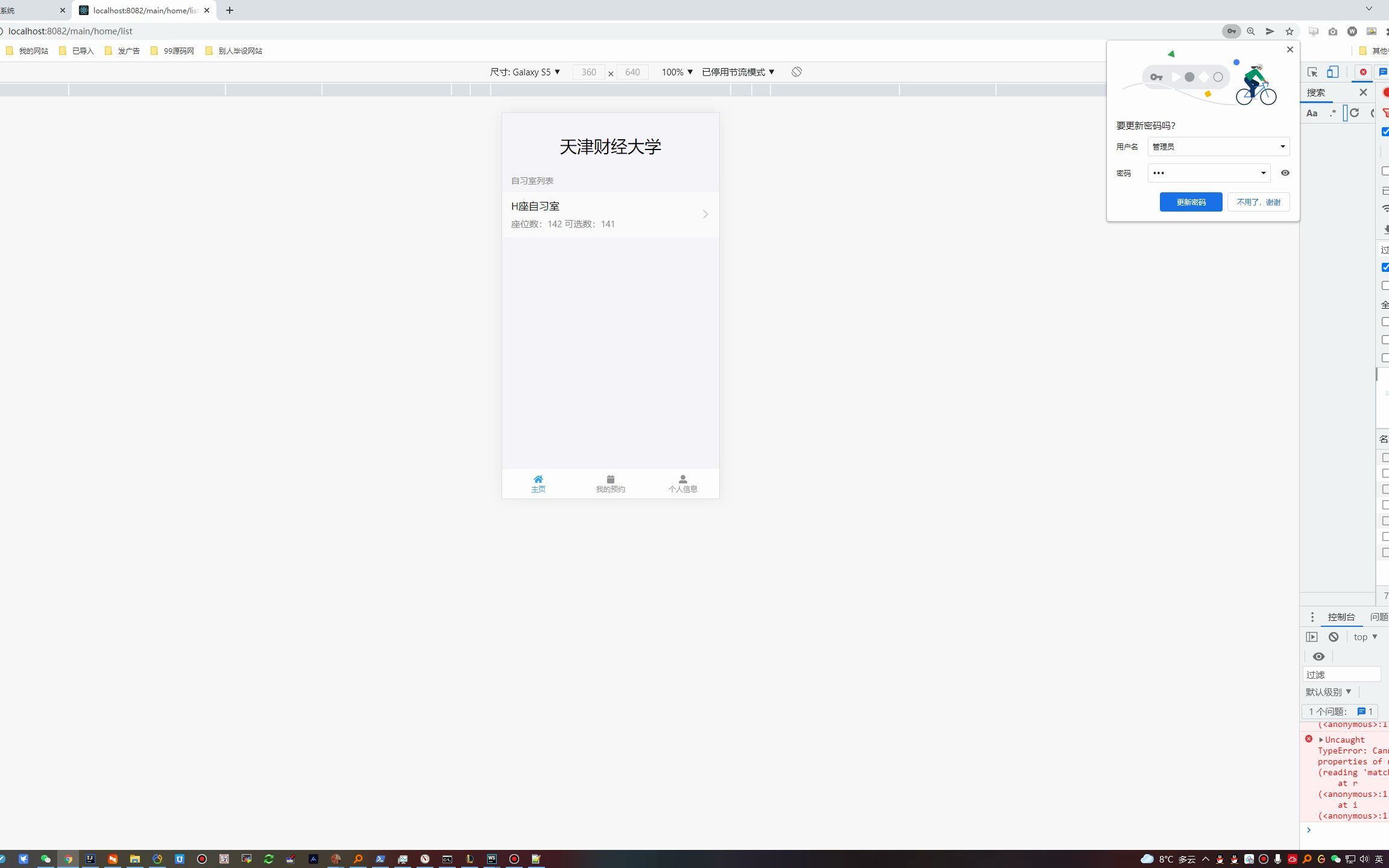Create a live expression with the eye icon
Viewport: 1389px width, 868px height.
tap(1320, 656)
